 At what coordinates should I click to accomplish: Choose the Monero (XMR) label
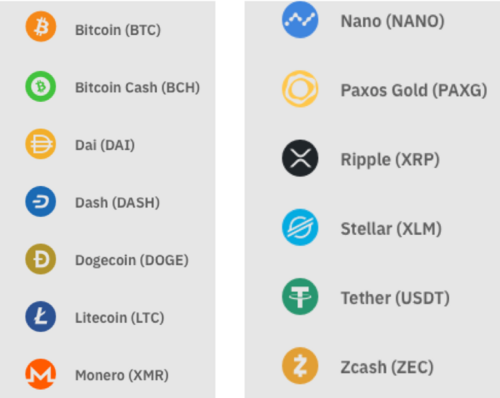(122, 375)
